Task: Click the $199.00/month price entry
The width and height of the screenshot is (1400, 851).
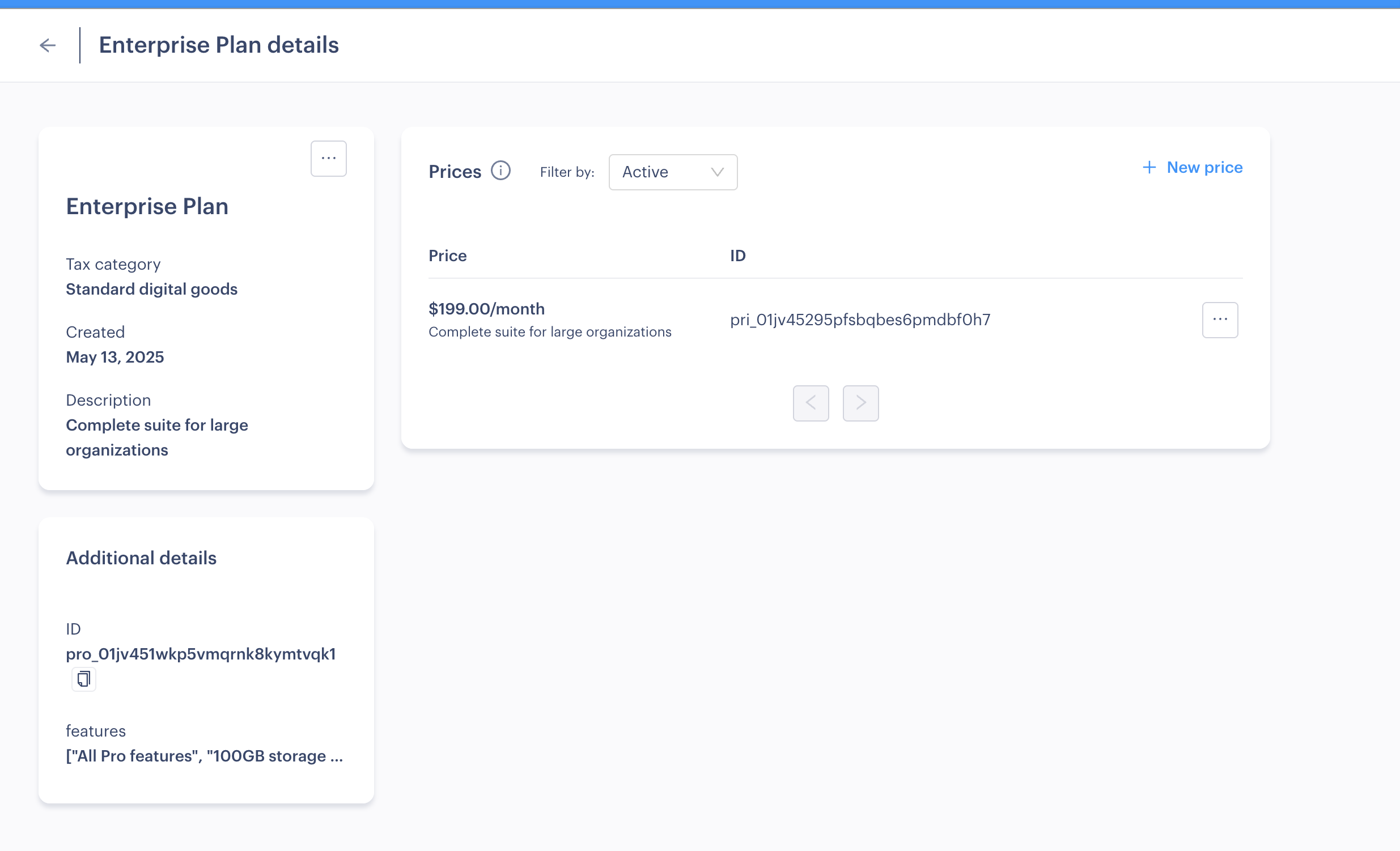Action: (486, 309)
